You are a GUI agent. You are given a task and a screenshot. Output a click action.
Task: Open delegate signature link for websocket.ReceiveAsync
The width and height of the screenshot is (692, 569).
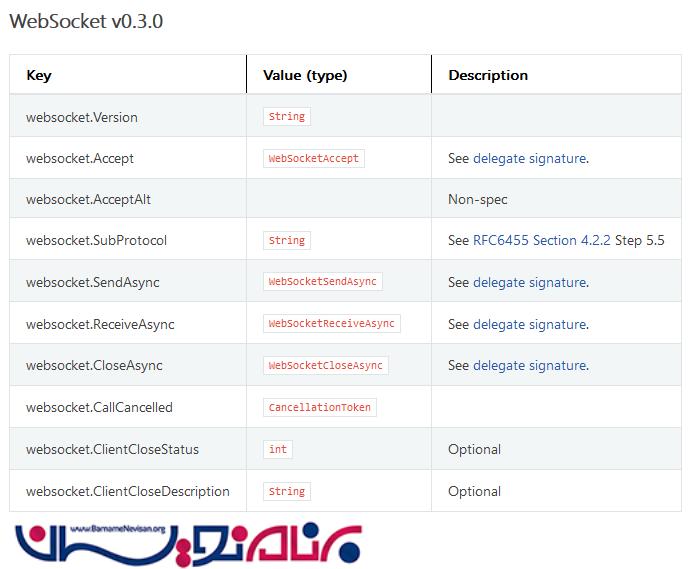[529, 324]
